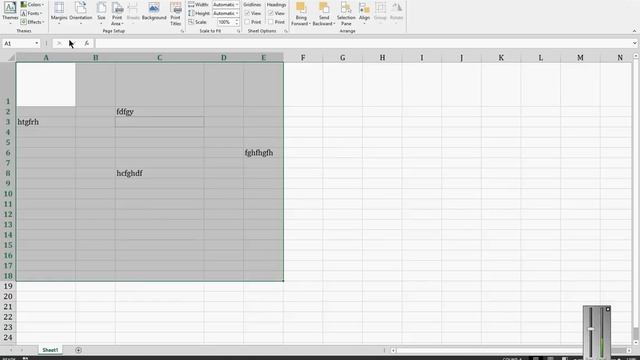Select cell containing htgfrh
Viewport: 640px width, 360px height.
(46, 122)
